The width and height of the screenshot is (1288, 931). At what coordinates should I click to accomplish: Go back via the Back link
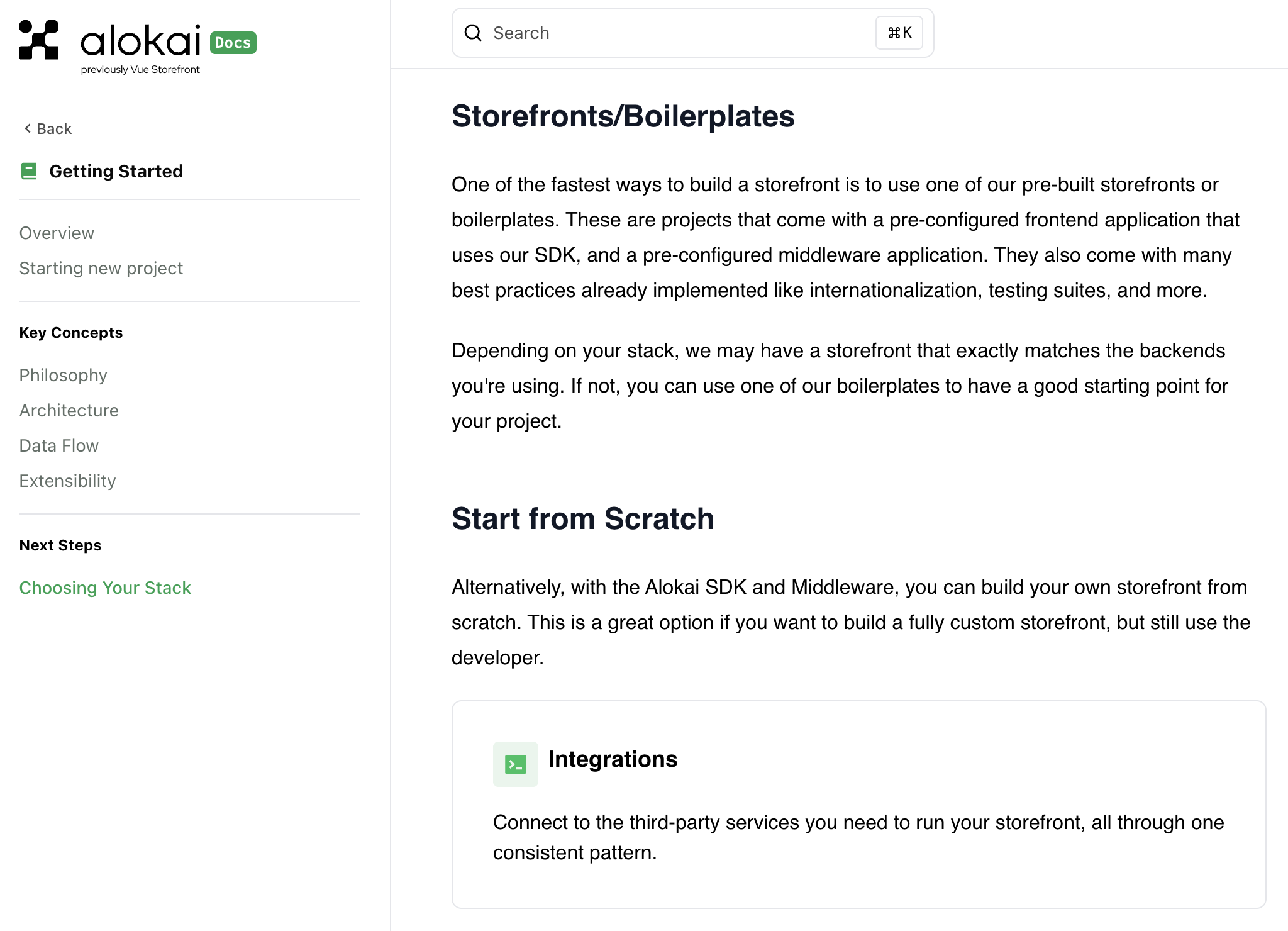[54, 129]
